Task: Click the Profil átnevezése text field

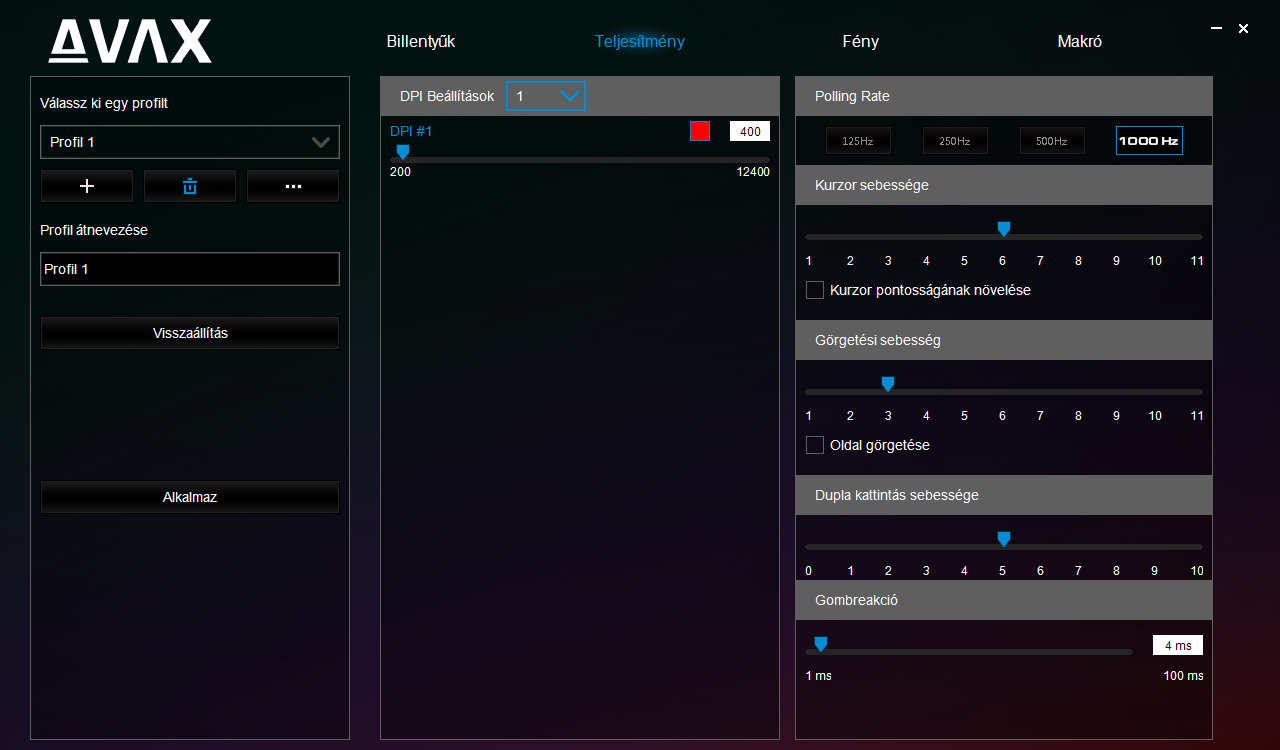Action: [190, 269]
